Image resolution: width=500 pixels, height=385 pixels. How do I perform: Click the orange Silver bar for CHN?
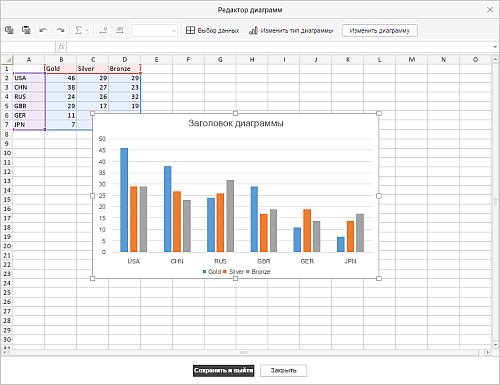click(177, 222)
